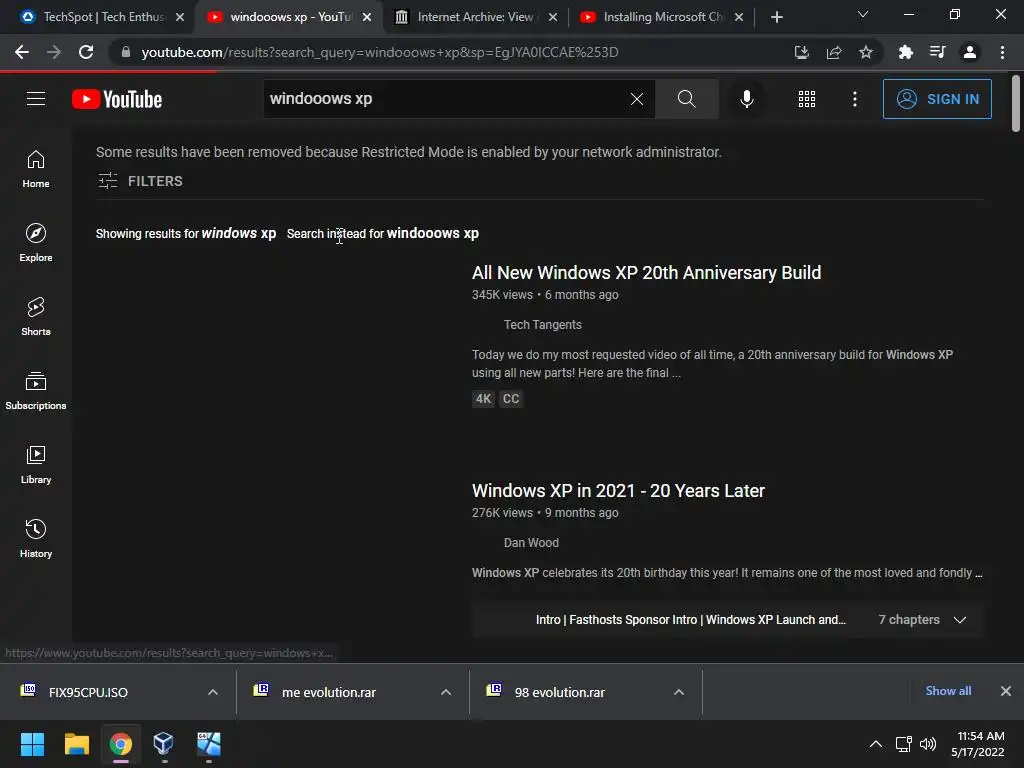Go forward with the browser forward arrow

point(54,52)
